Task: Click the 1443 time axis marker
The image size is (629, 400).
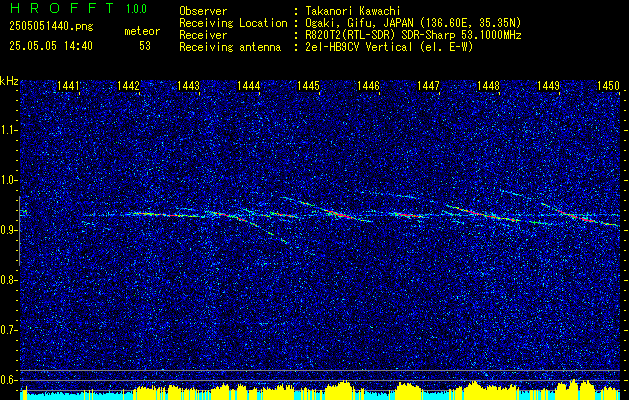Action: coord(188,85)
